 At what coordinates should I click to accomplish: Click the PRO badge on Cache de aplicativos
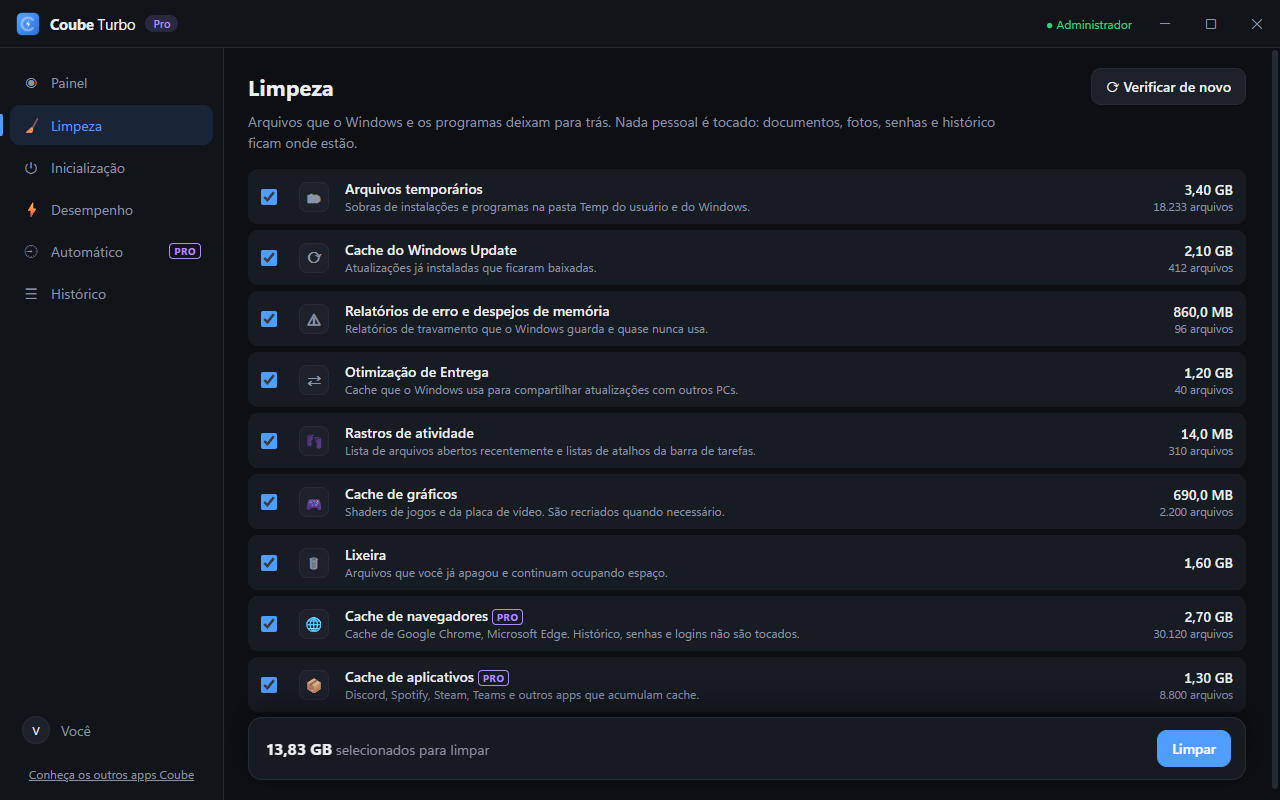(x=493, y=678)
